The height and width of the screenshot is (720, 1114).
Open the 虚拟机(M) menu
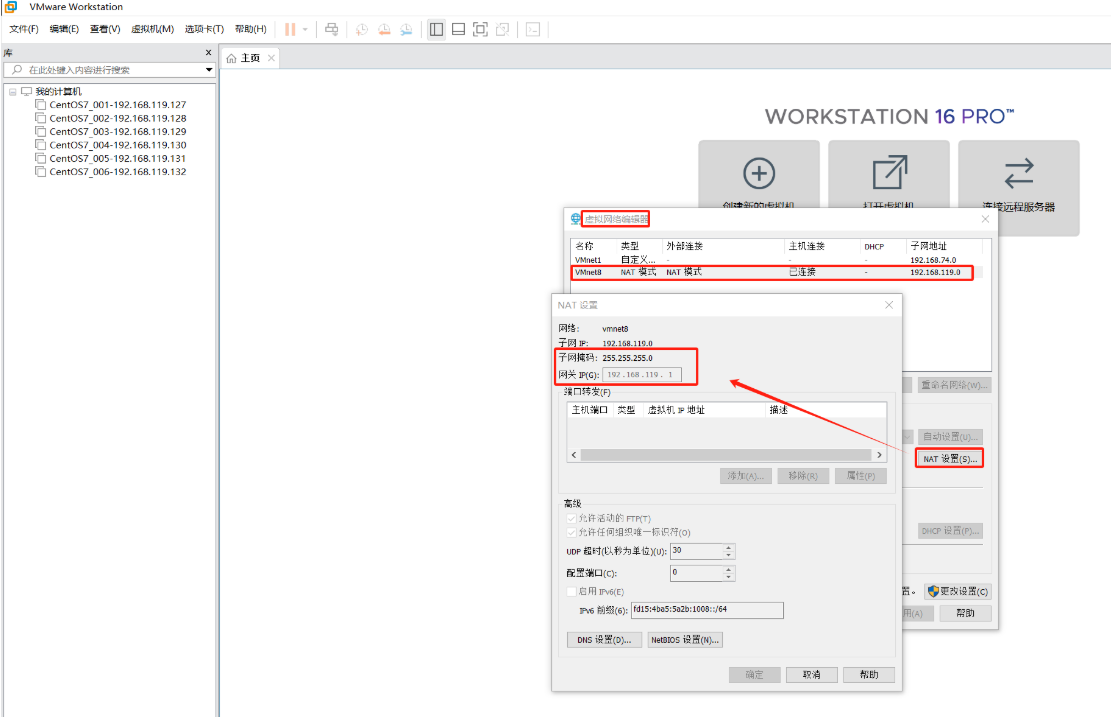[153, 29]
